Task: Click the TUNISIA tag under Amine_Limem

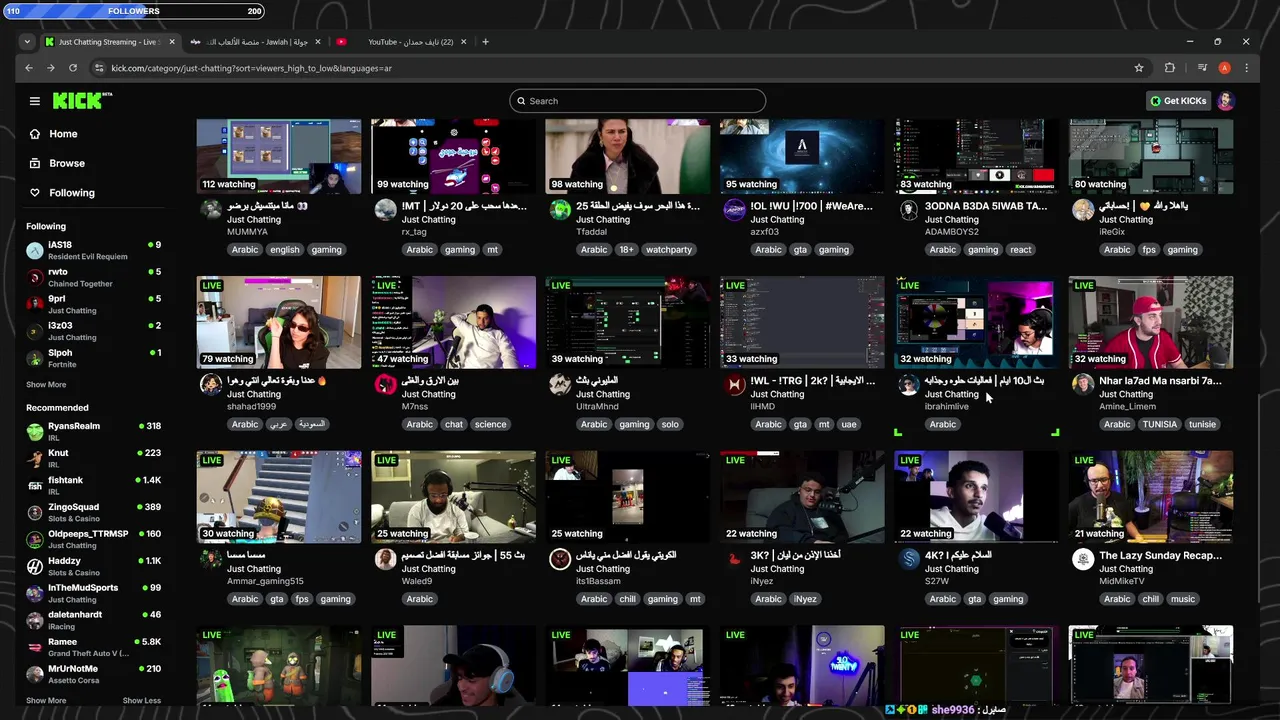Action: 1159,424
